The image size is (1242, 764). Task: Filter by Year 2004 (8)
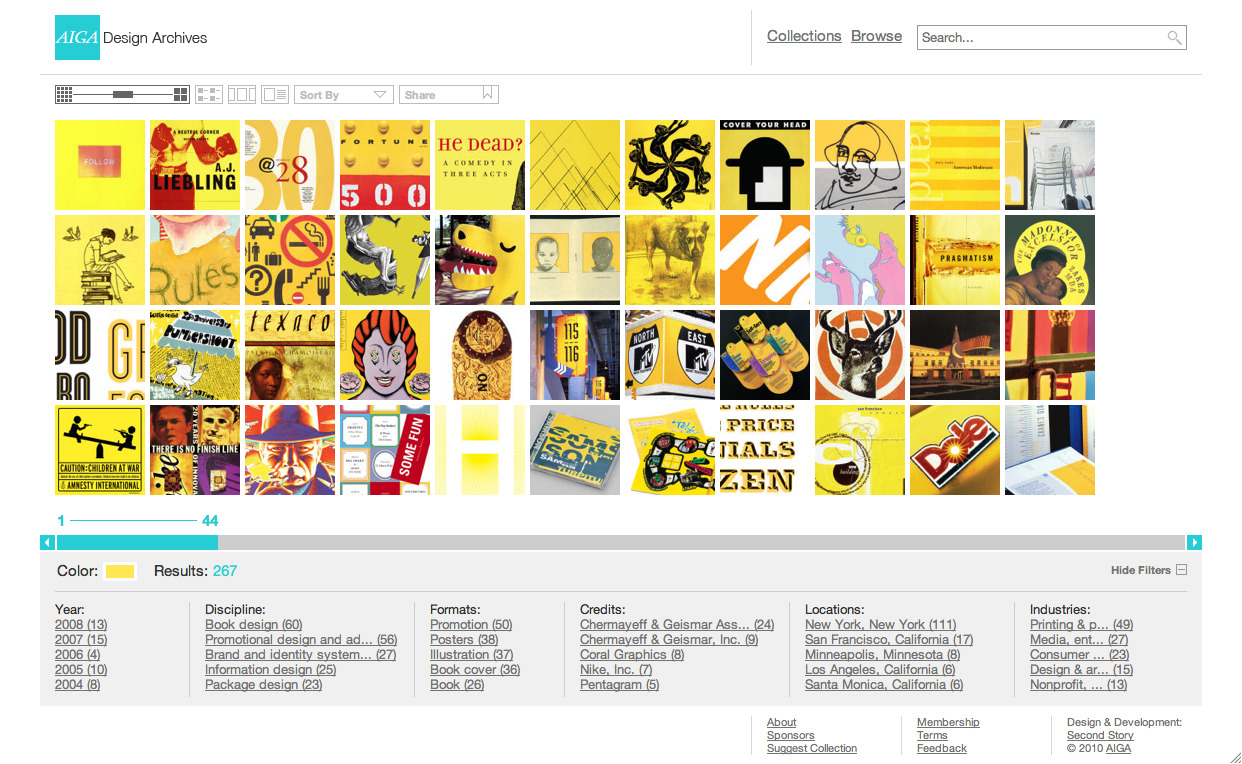coord(78,685)
